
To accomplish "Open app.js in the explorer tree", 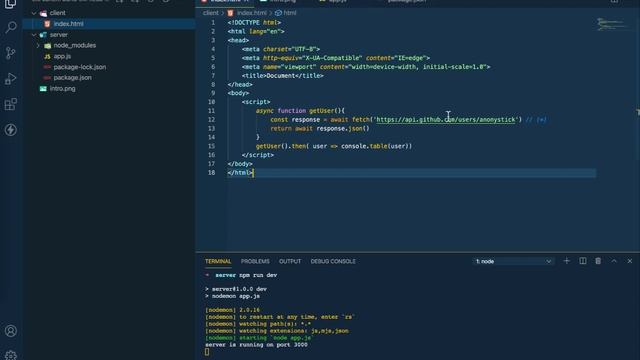I will [x=62, y=56].
